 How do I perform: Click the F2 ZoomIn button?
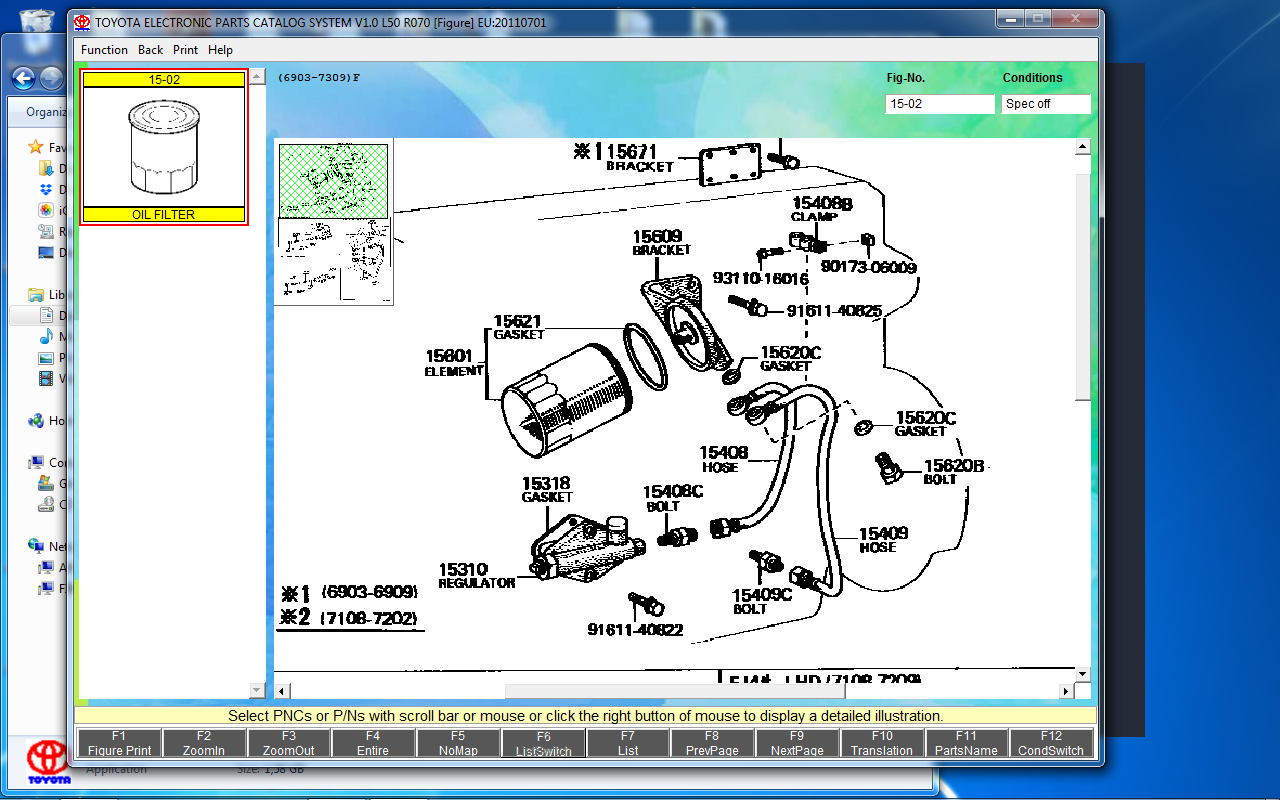point(204,743)
